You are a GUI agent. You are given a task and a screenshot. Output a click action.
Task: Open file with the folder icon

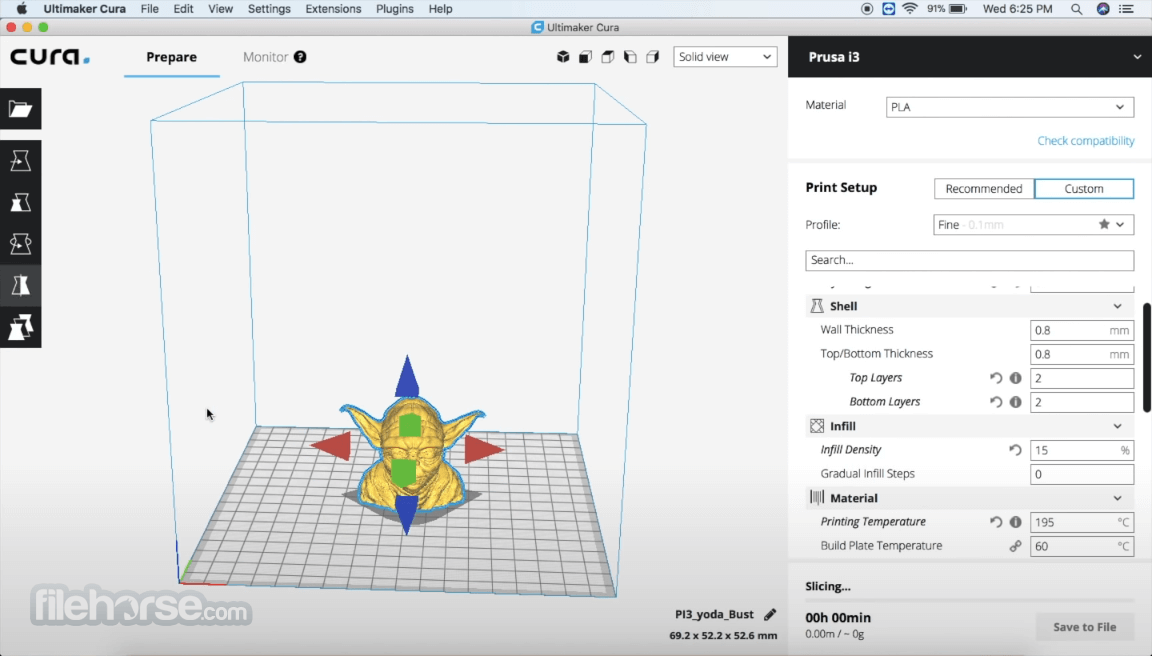[x=21, y=109]
